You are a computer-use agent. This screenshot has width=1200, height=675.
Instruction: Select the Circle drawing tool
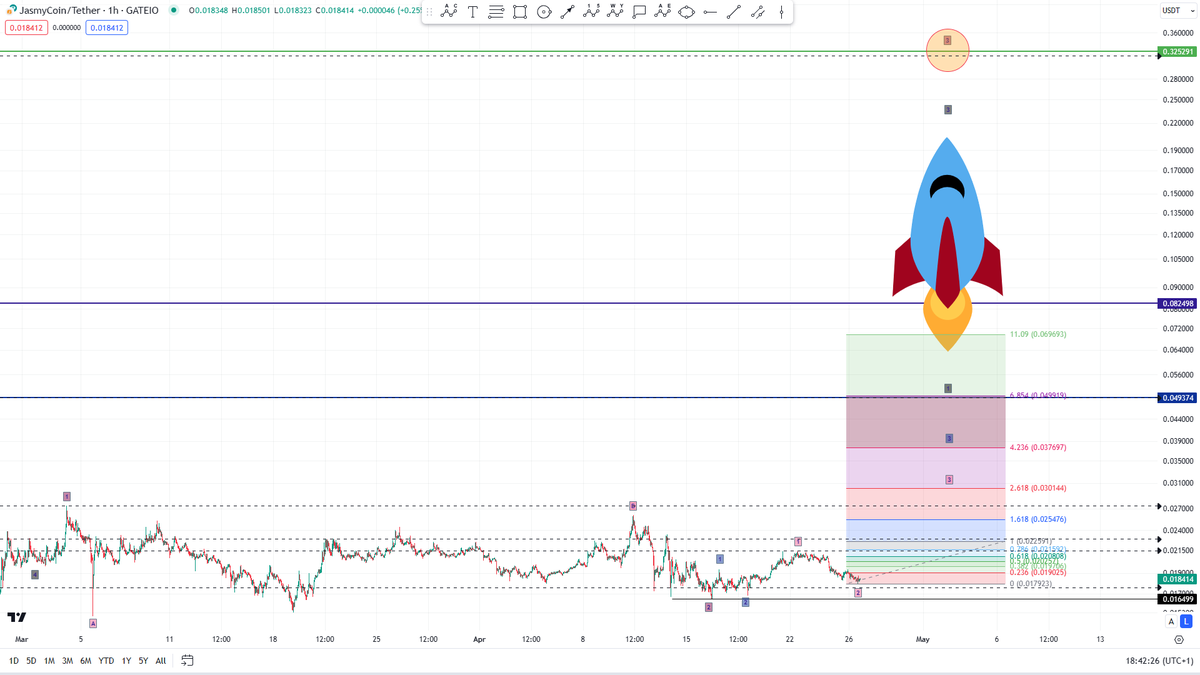click(x=544, y=12)
